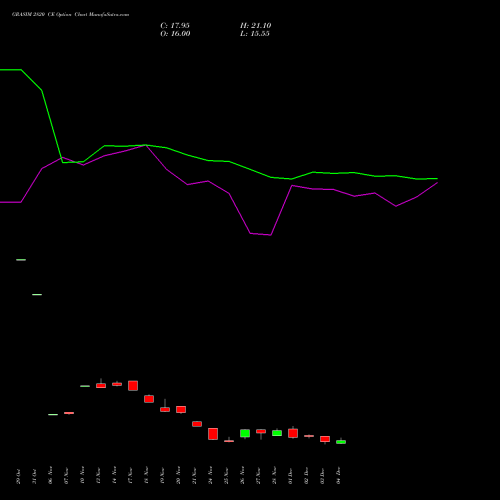Select the open value O: 16.00
Screen dimensions: 500x500
[175, 34]
